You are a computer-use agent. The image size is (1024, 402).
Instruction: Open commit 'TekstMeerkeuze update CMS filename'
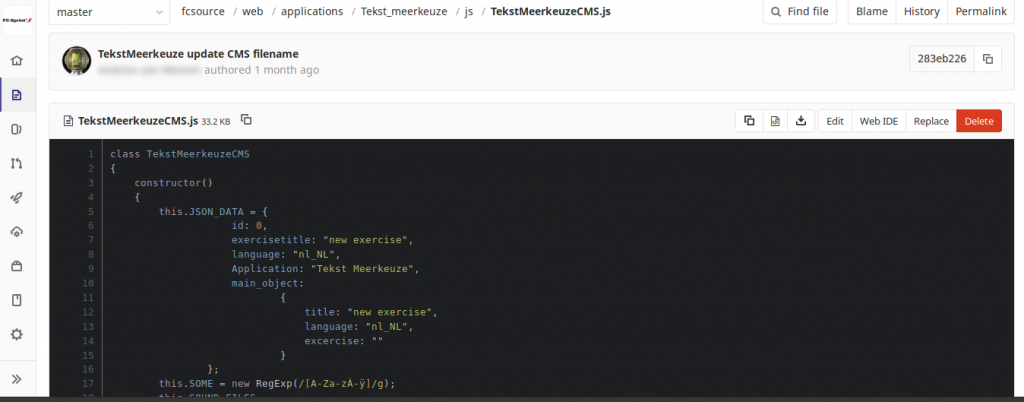point(198,53)
